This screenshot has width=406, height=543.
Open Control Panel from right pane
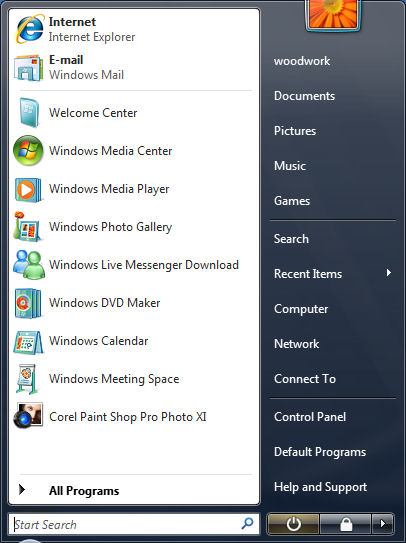[x=310, y=417]
